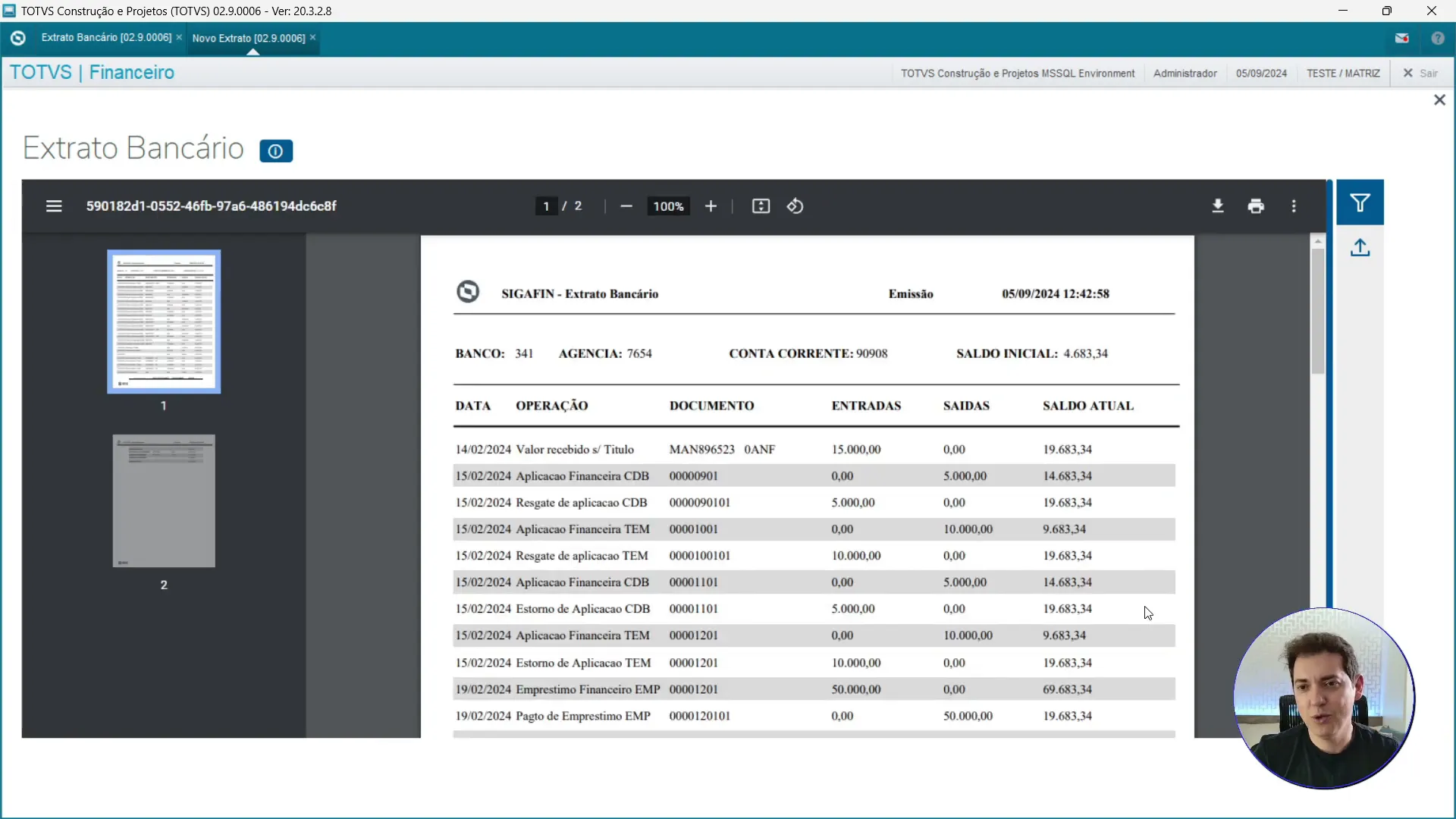The width and height of the screenshot is (1456, 819).
Task: Close the Novo Extrato tab
Action: (312, 38)
